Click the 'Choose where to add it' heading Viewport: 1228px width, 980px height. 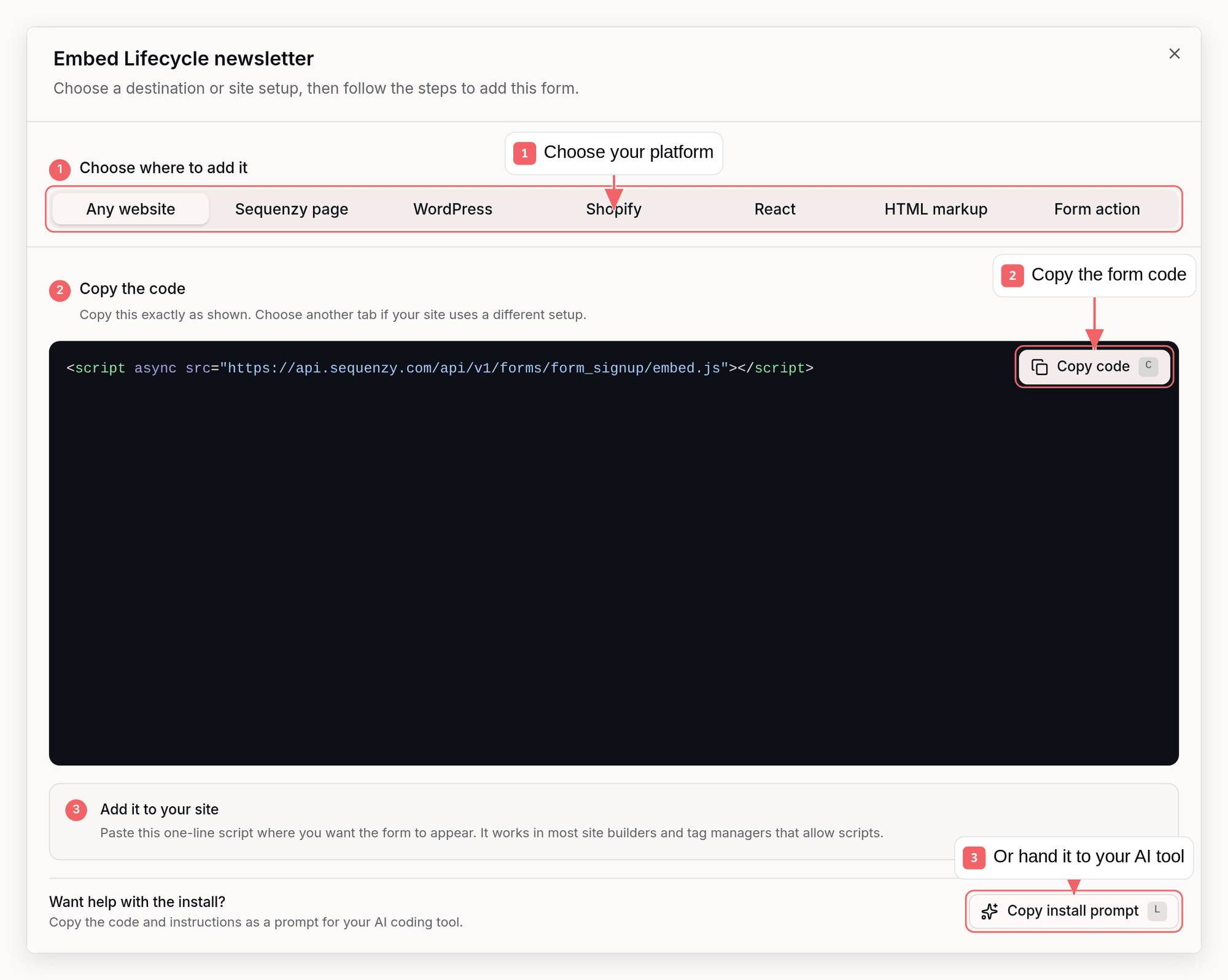pyautogui.click(x=163, y=168)
